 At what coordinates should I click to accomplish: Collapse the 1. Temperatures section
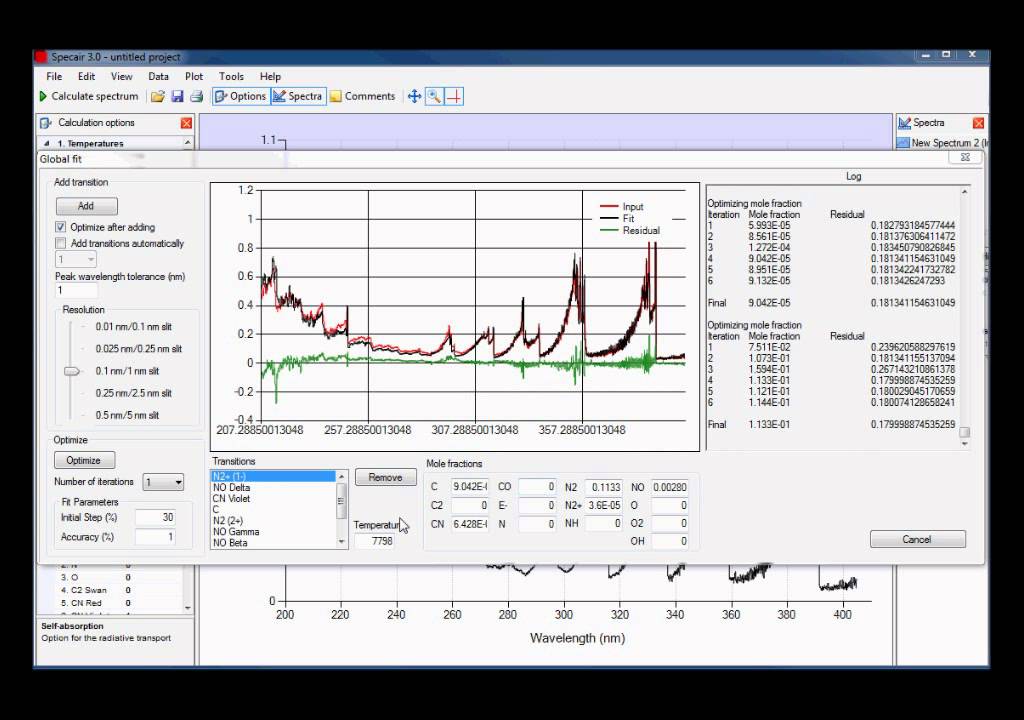pos(46,143)
